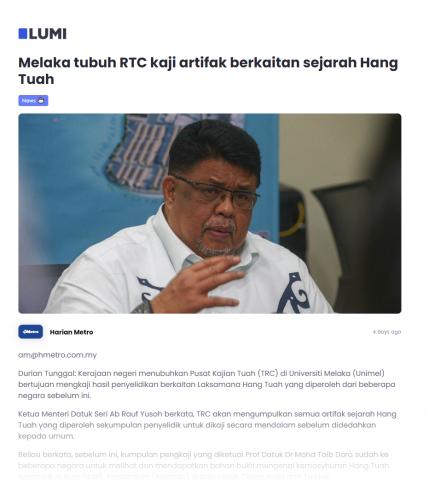Image resolution: width=429 pixels, height=500 pixels.
Task: Click the blue square LUMI logo icon
Action: (23, 34)
